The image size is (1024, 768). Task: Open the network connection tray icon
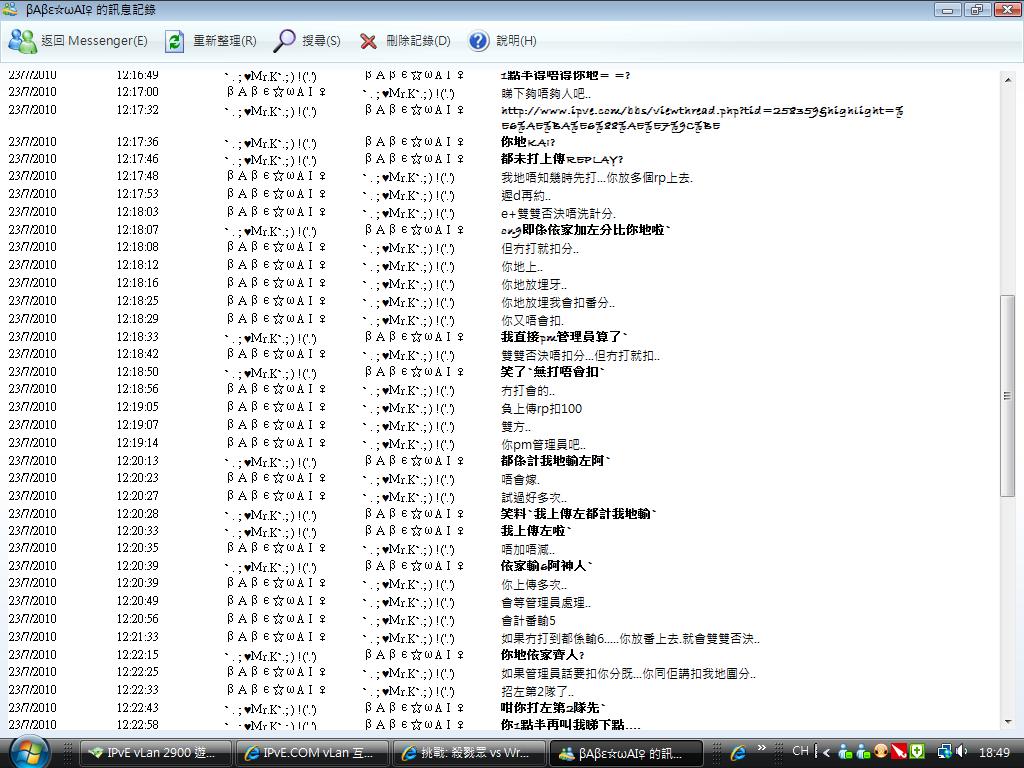944,752
